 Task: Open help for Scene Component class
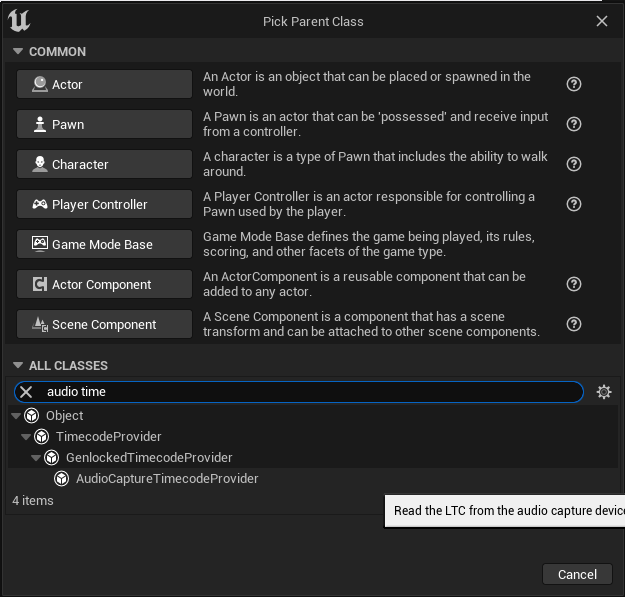click(x=574, y=324)
